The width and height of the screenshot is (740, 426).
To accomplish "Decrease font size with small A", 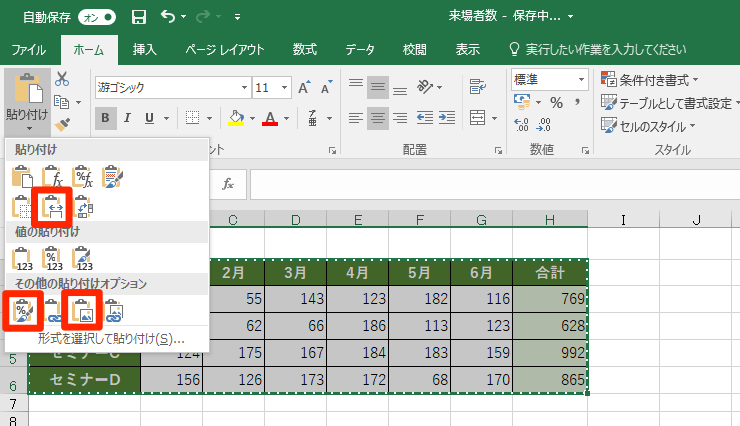I will point(326,88).
